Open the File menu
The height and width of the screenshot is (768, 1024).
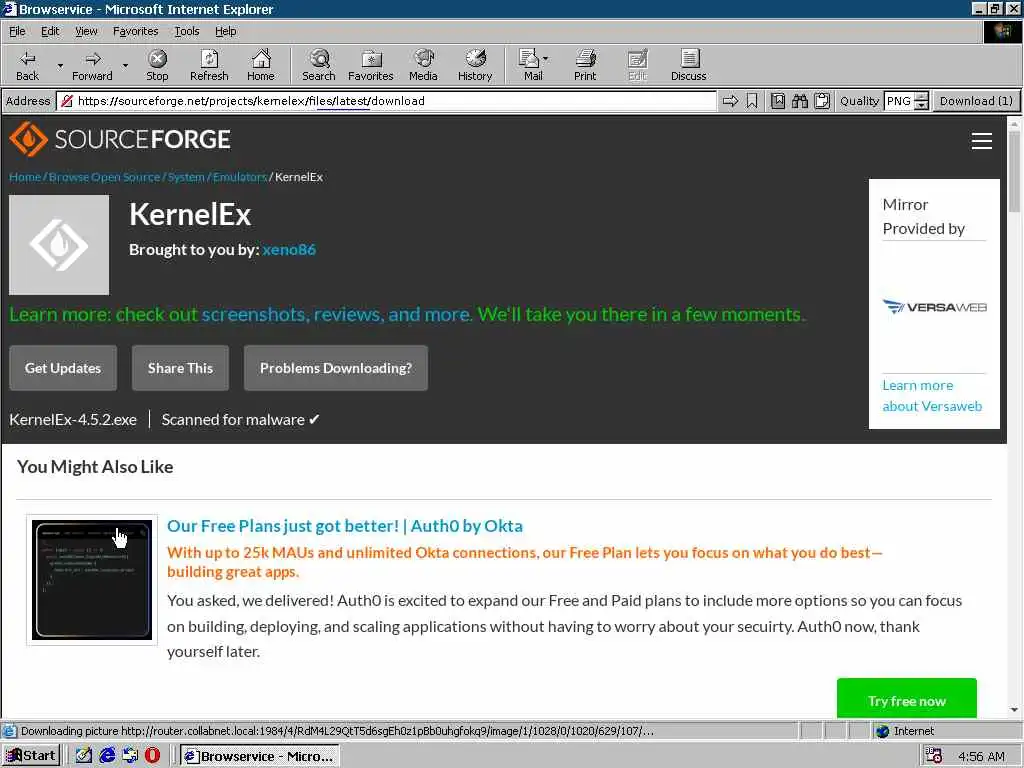pyautogui.click(x=17, y=31)
